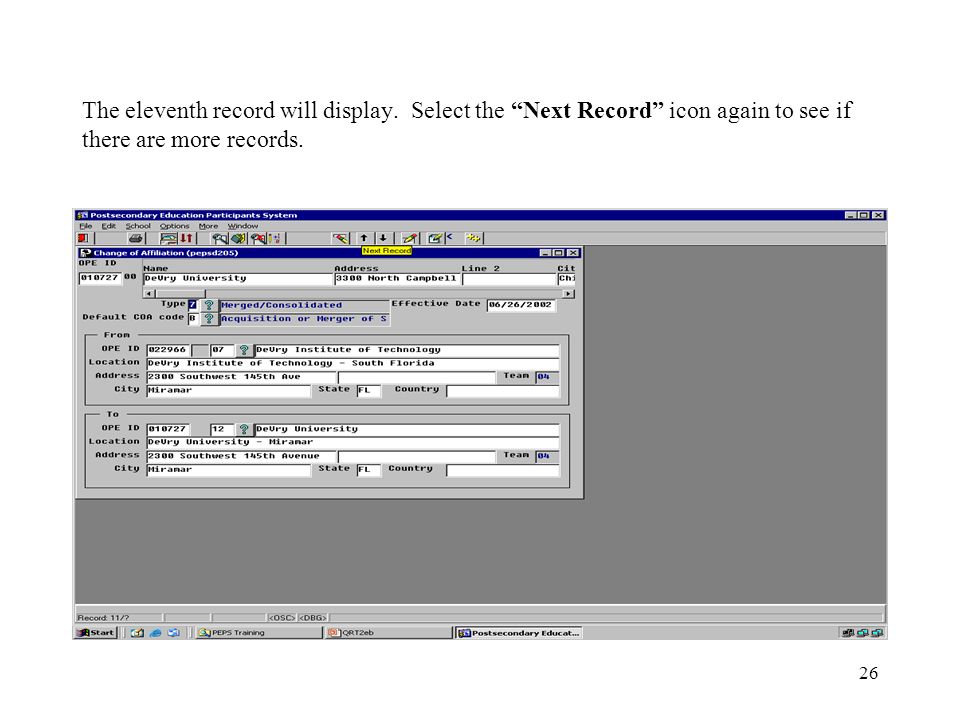Click Merged/Consolidated type description
This screenshot has height=720, width=960.
pyautogui.click(x=304, y=305)
